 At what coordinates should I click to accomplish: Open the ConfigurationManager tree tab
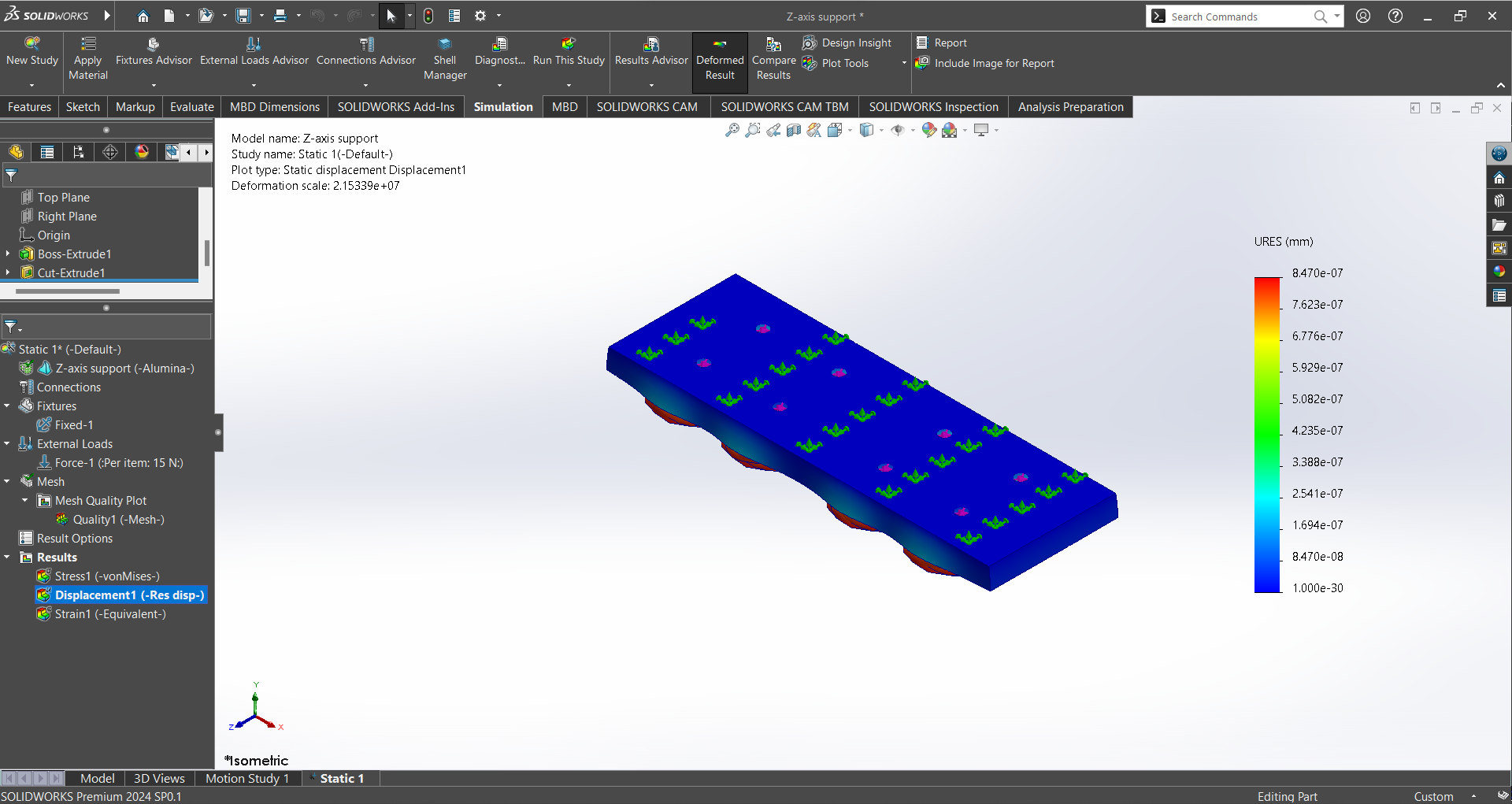click(79, 152)
